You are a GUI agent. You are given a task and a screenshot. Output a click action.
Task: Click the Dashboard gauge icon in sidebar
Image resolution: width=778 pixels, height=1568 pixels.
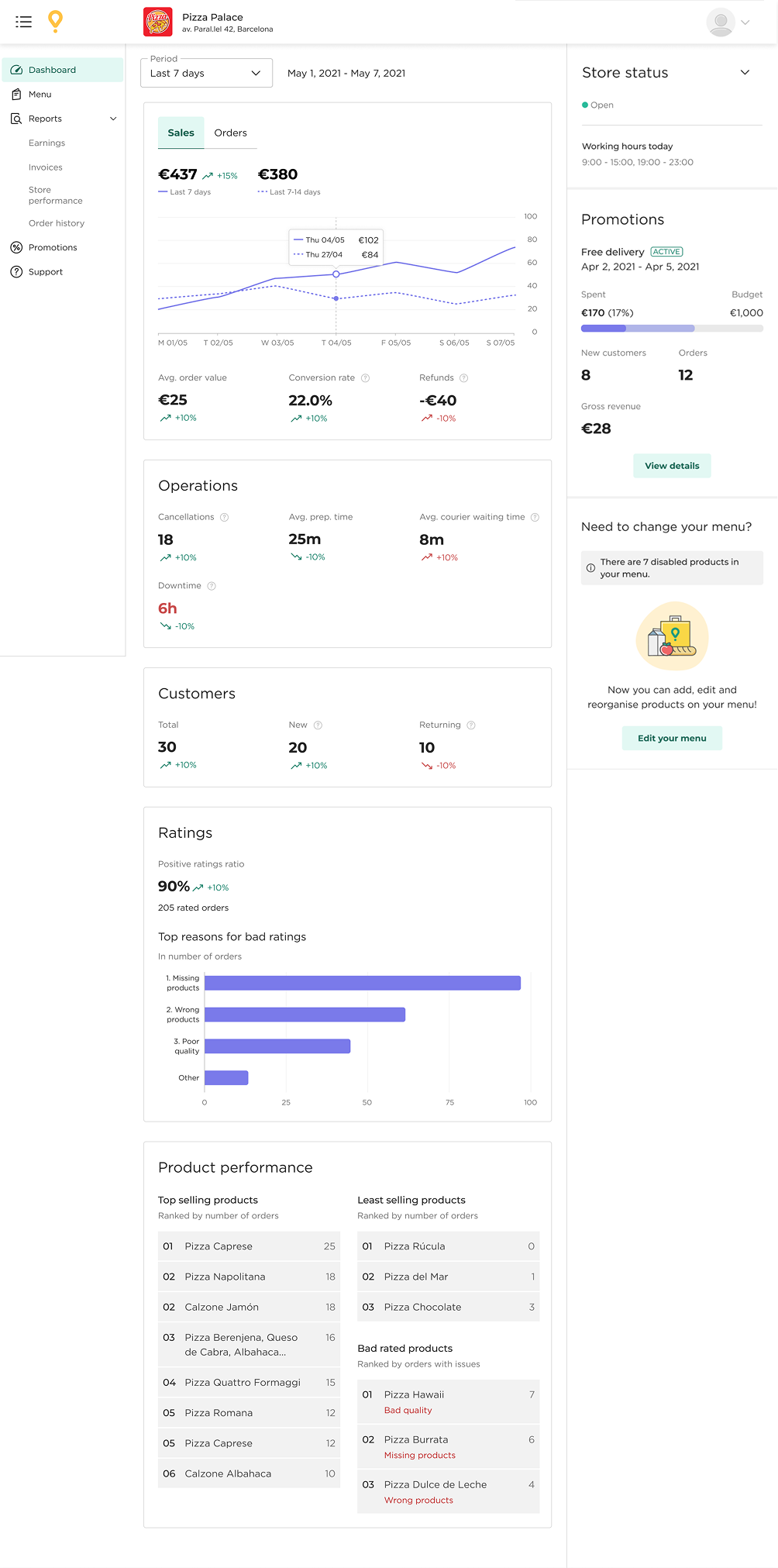[16, 70]
